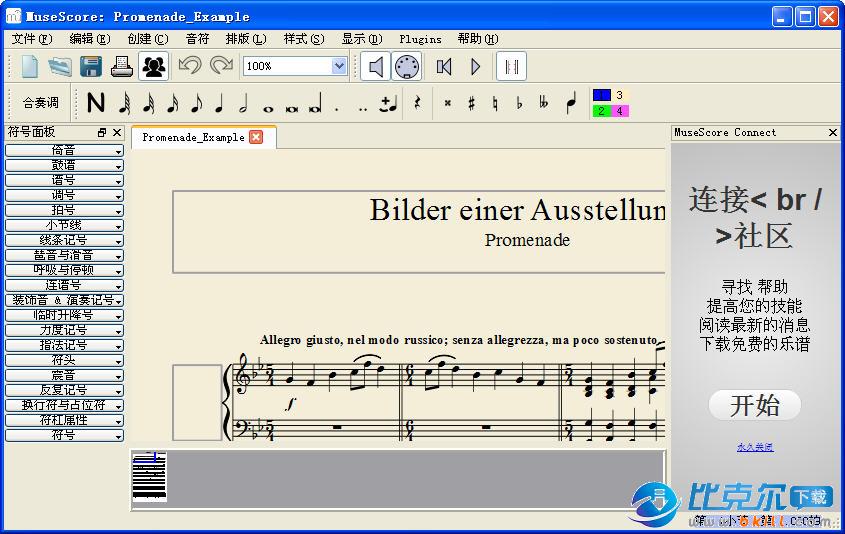Click the print score icon
Image resolution: width=845 pixels, height=534 pixels.
(121, 66)
